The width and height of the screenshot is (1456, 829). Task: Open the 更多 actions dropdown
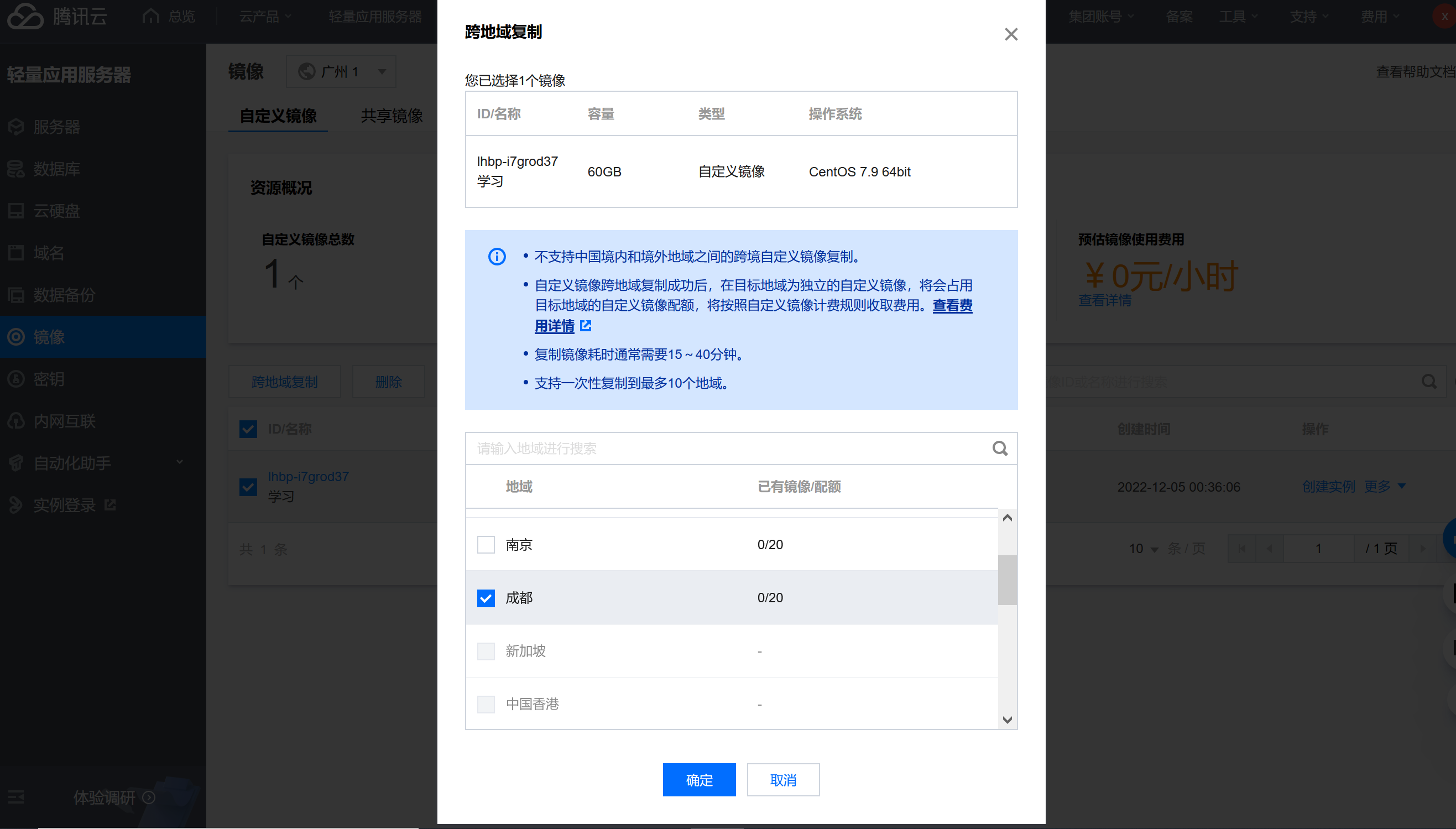coord(1384,486)
